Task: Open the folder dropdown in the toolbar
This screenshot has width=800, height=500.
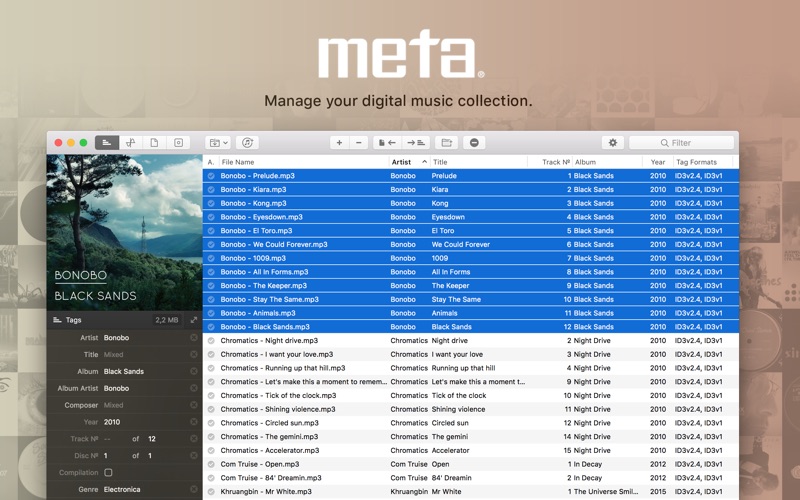Action: coord(217,143)
